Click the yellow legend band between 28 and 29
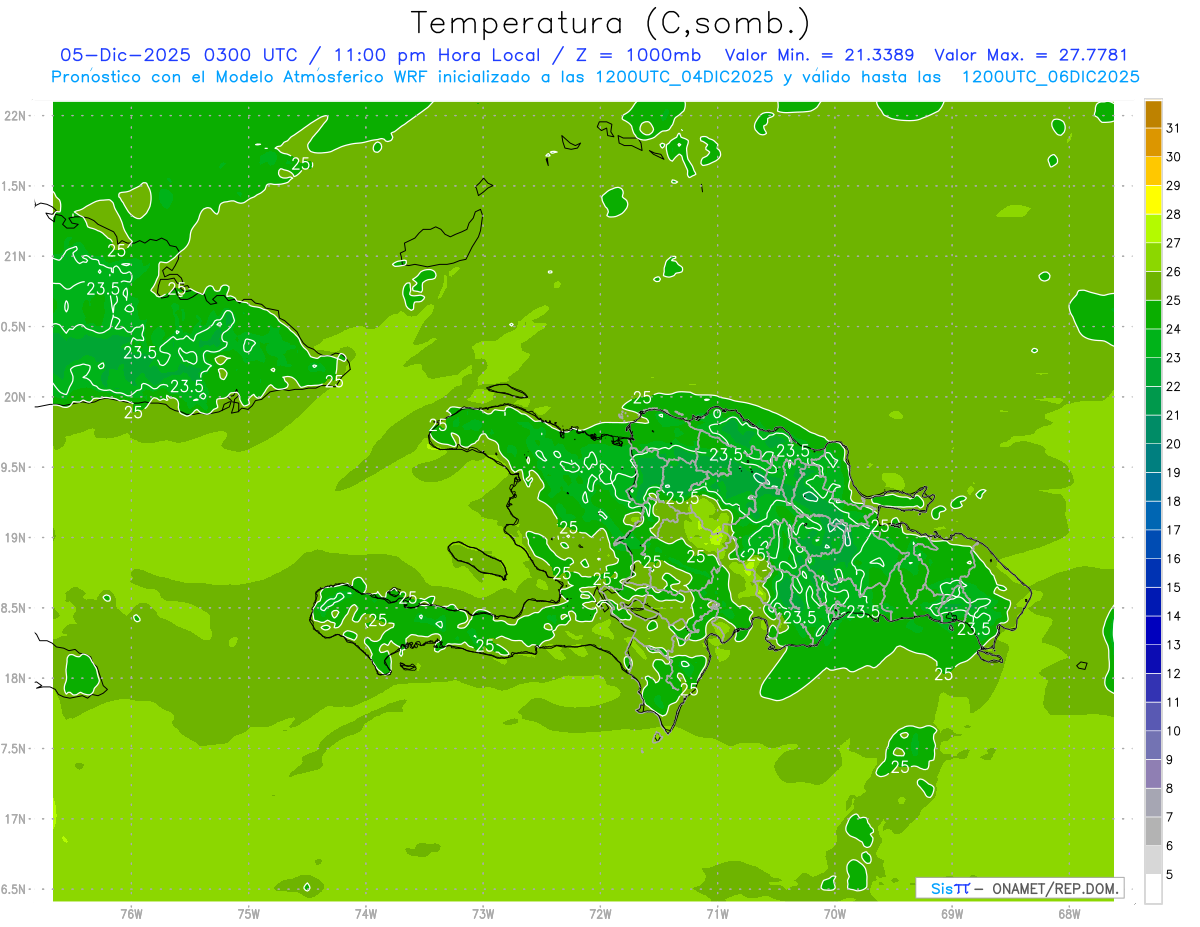1200x927 pixels. [1153, 200]
